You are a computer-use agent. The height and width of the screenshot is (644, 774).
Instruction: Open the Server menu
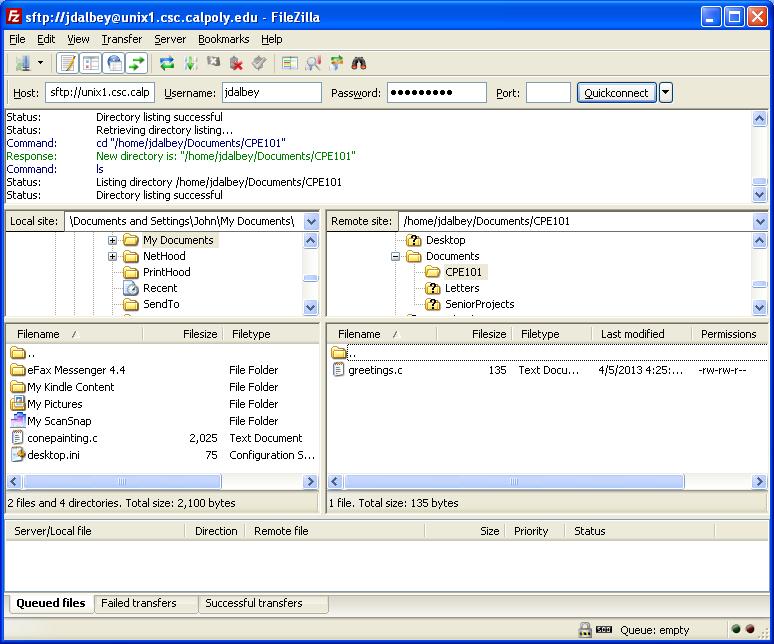pos(170,39)
